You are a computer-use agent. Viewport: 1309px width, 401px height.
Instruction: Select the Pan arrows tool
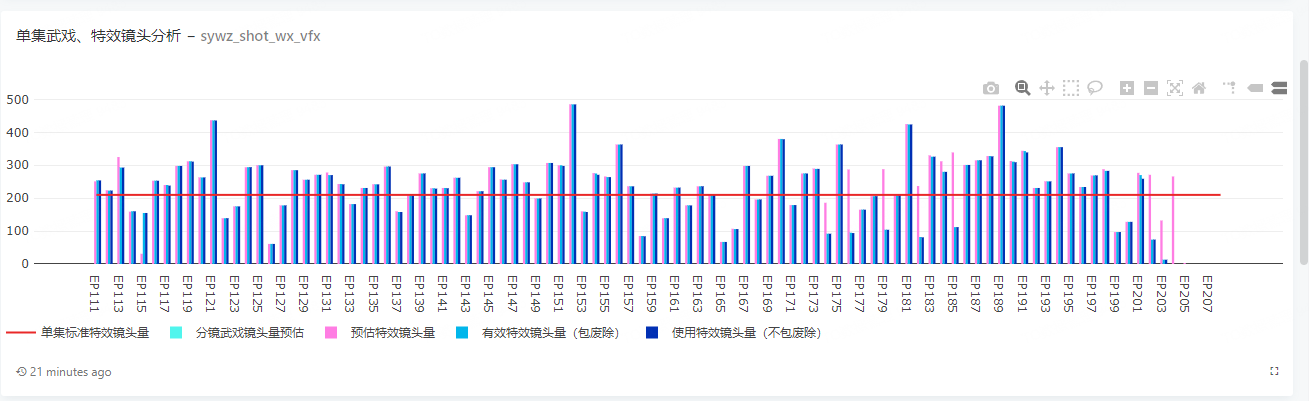coord(1047,88)
